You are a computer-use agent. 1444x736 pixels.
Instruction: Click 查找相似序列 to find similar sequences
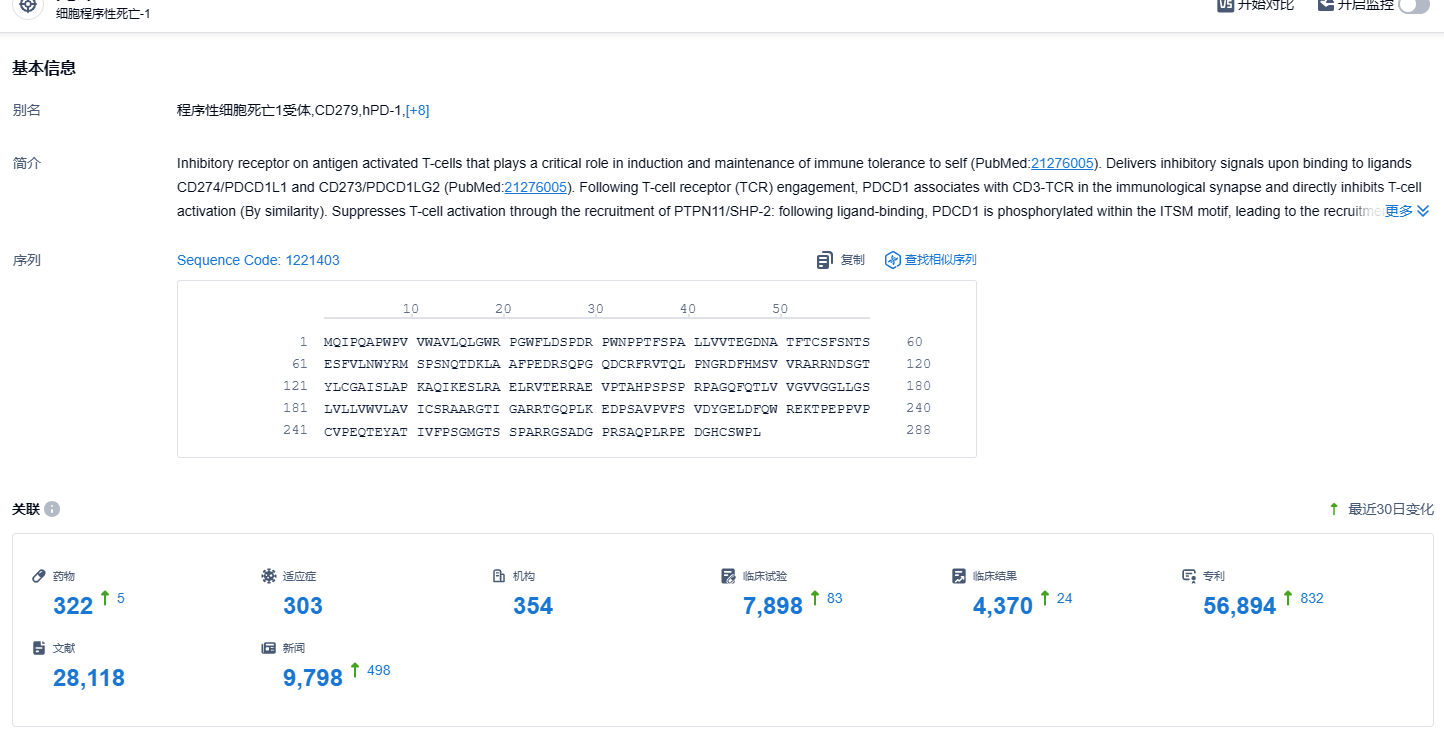[930, 260]
